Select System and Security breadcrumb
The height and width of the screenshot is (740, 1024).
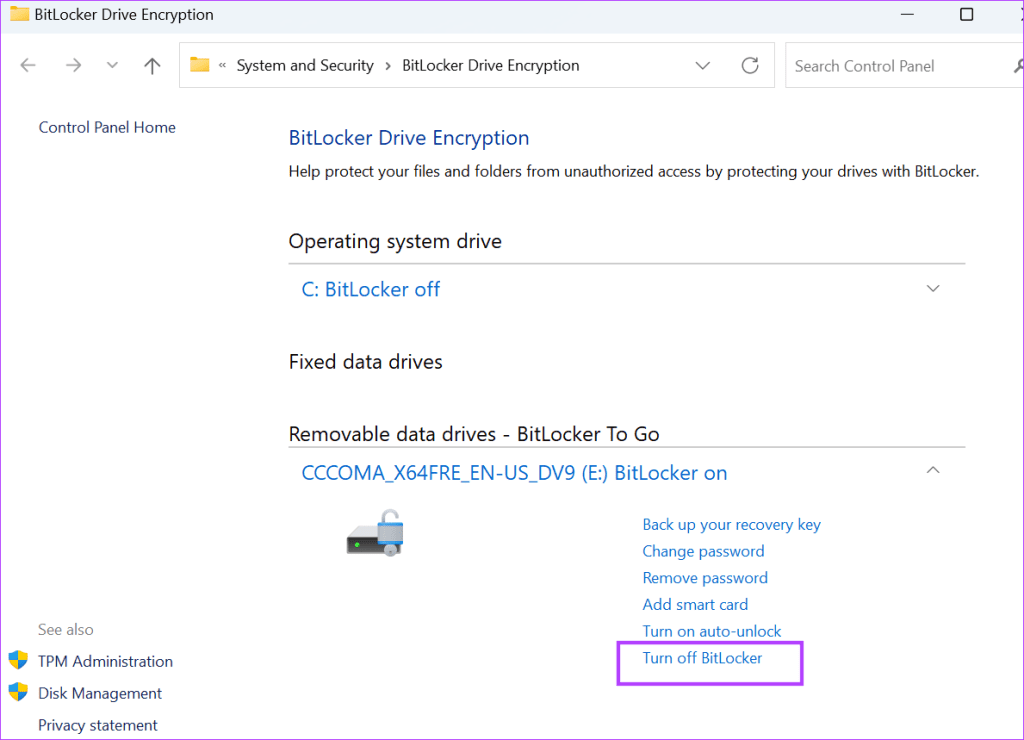(305, 66)
